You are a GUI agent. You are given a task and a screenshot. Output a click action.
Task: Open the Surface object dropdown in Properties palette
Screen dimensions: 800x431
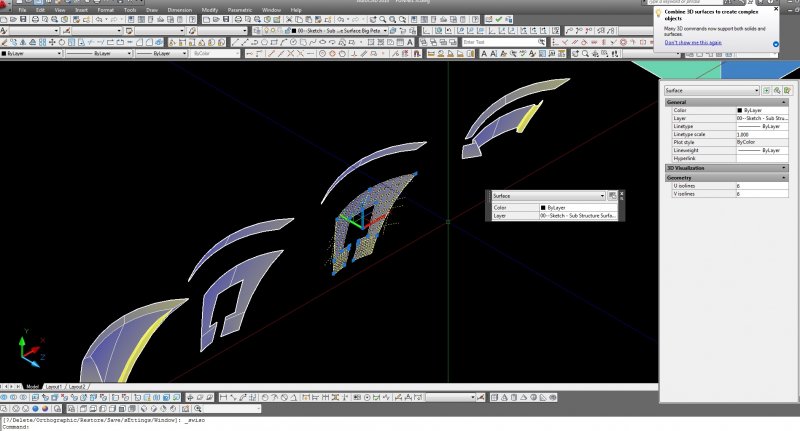712,90
